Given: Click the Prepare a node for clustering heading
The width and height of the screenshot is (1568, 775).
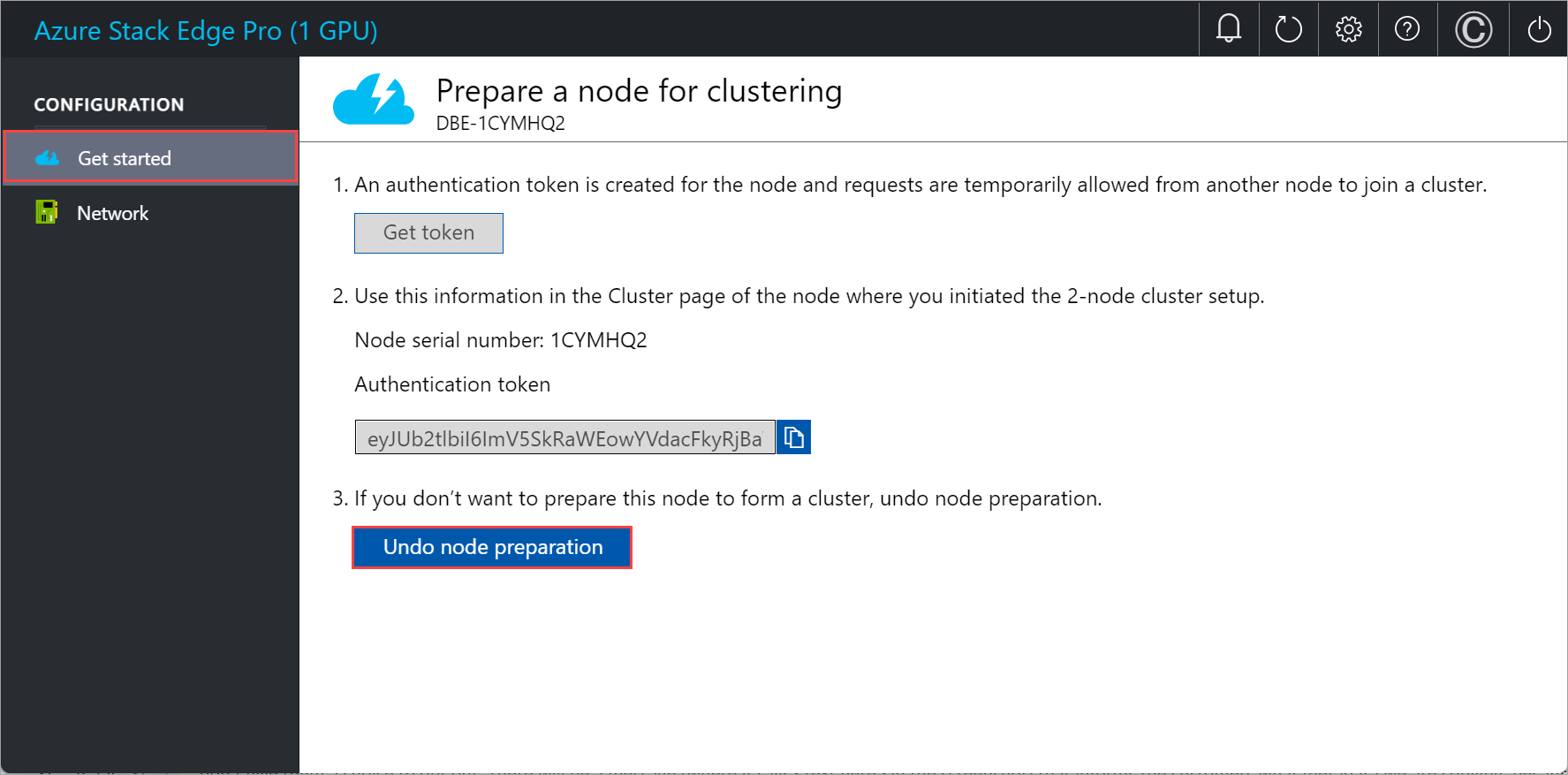Looking at the screenshot, I should coord(639,90).
